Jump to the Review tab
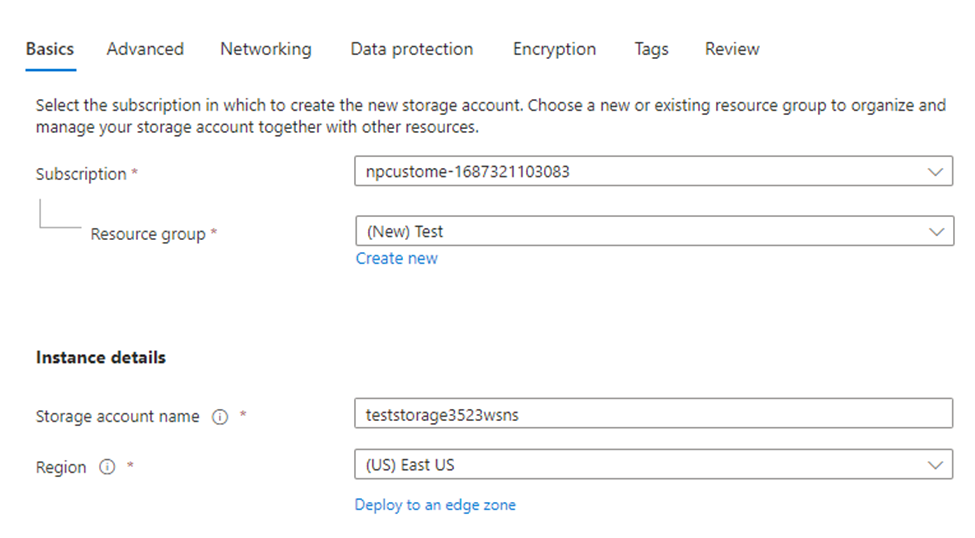The width and height of the screenshot is (975, 538). [732, 49]
